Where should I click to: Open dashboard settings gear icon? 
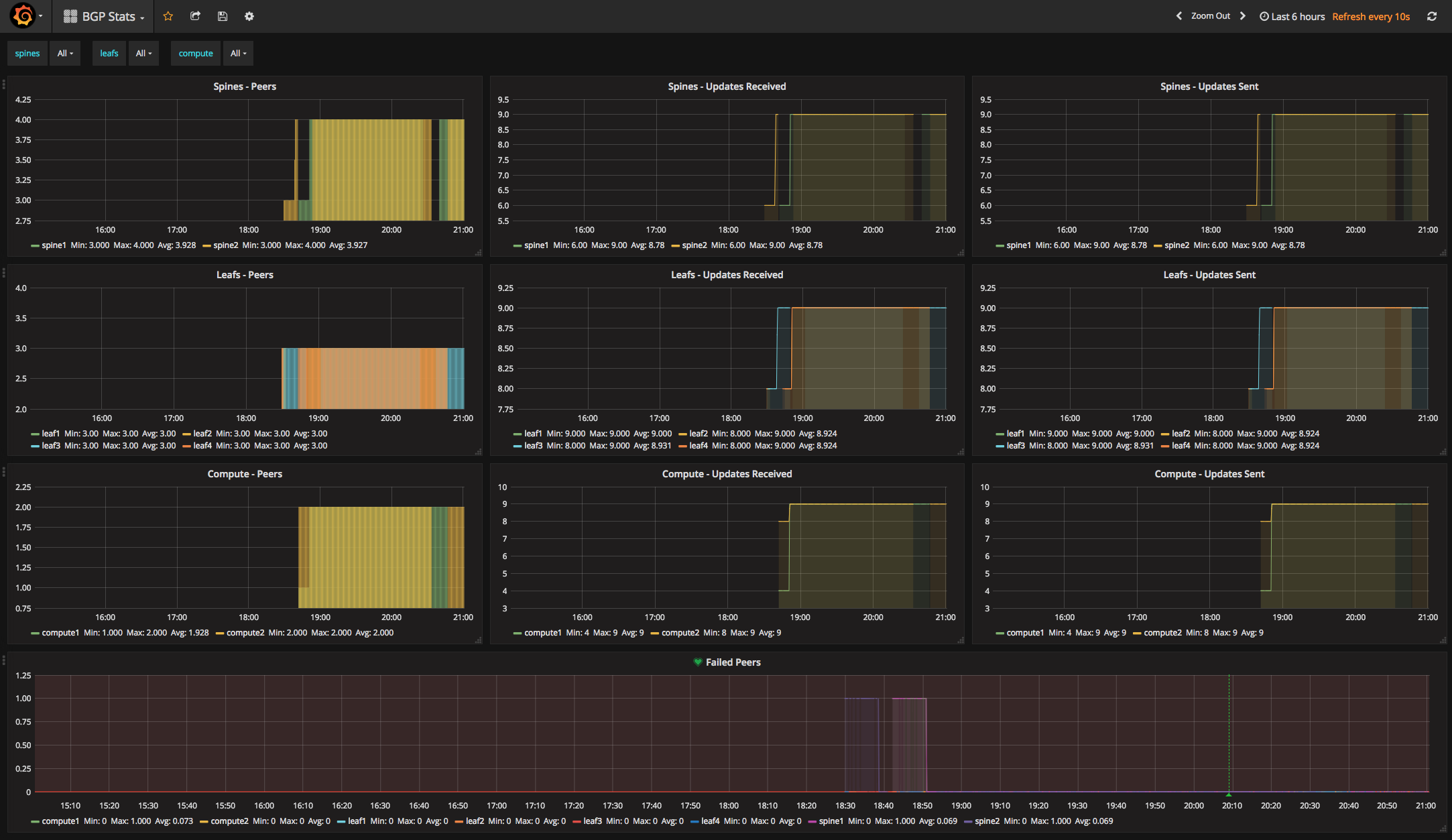pos(249,16)
